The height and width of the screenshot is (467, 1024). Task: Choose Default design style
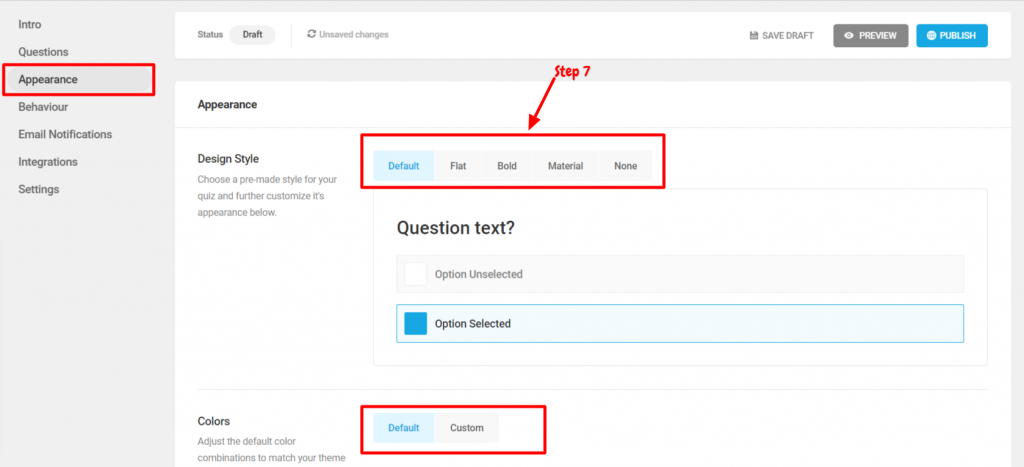coord(404,166)
